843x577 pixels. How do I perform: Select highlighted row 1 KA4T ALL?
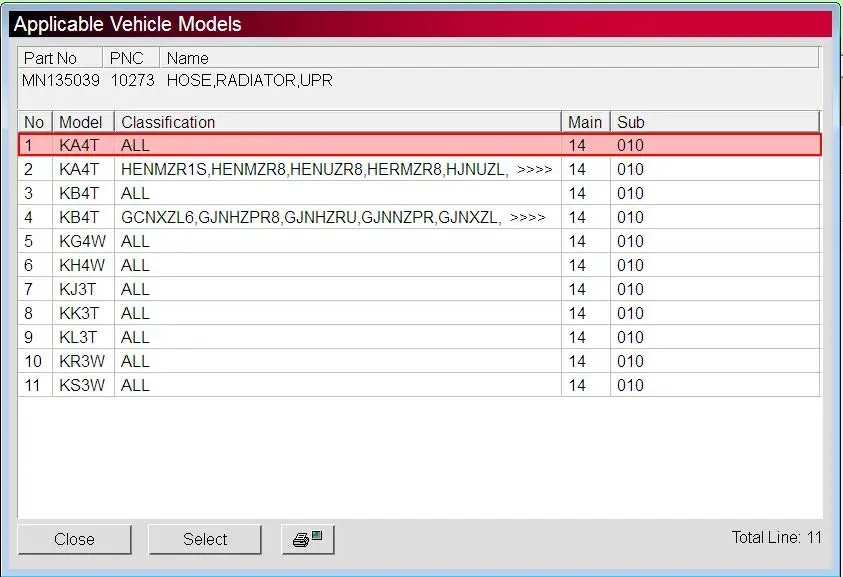pos(419,145)
